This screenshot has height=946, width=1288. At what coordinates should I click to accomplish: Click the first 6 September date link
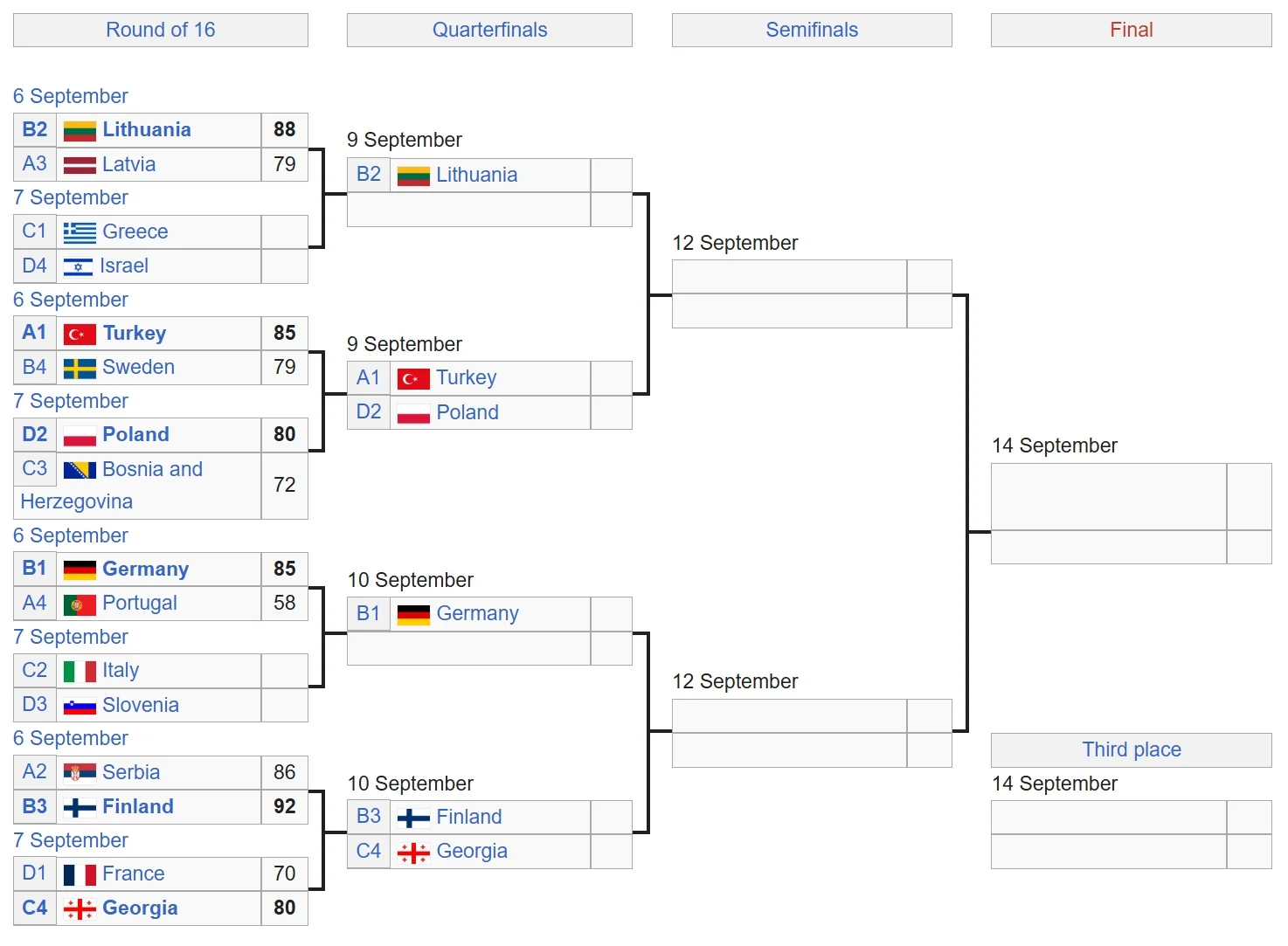click(x=71, y=96)
